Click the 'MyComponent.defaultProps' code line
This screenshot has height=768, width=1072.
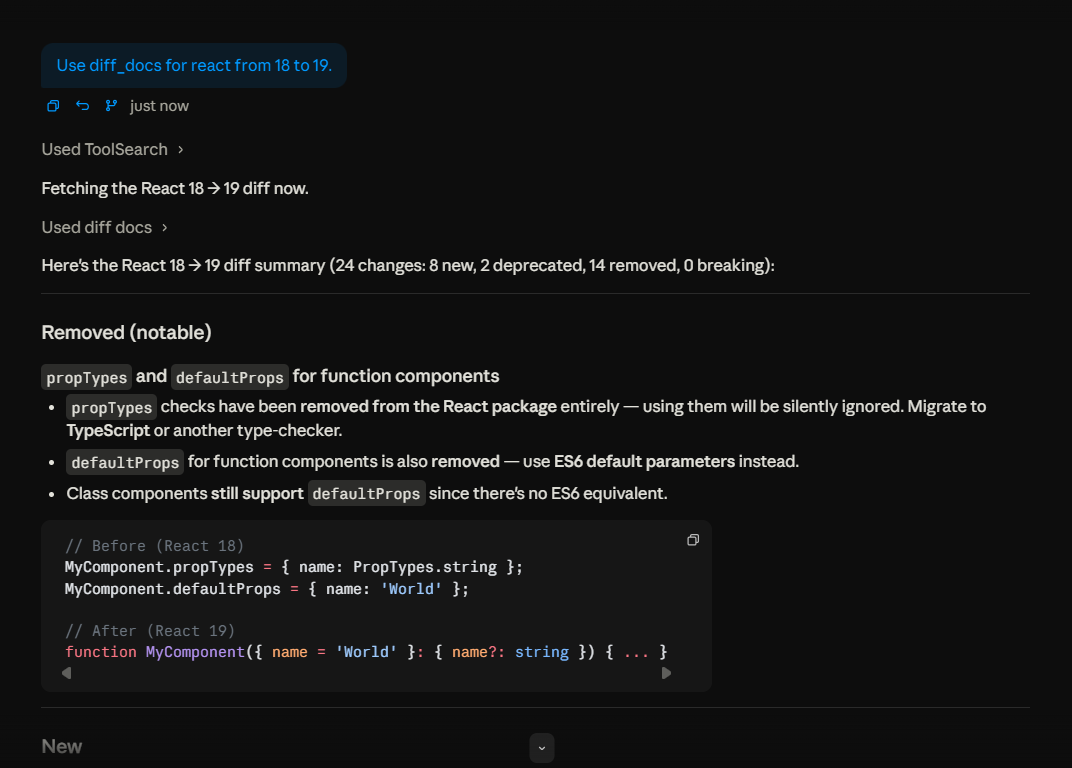(267, 589)
